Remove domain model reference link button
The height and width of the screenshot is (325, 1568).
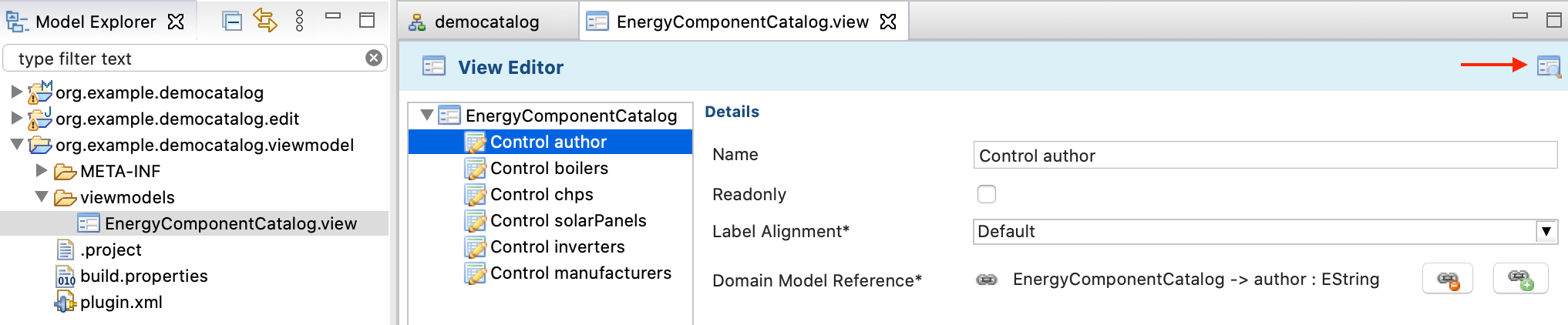pos(1448,279)
